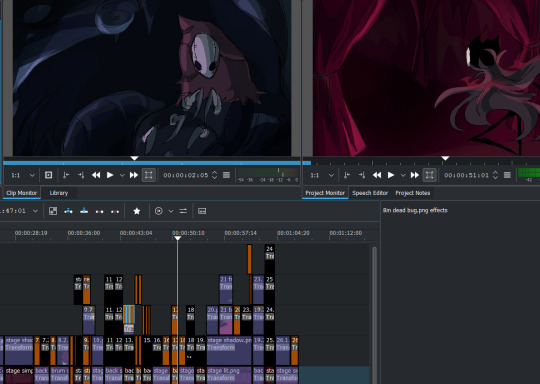Select the '9.7' clip on third track
This screenshot has width=540, height=384.
(89, 320)
